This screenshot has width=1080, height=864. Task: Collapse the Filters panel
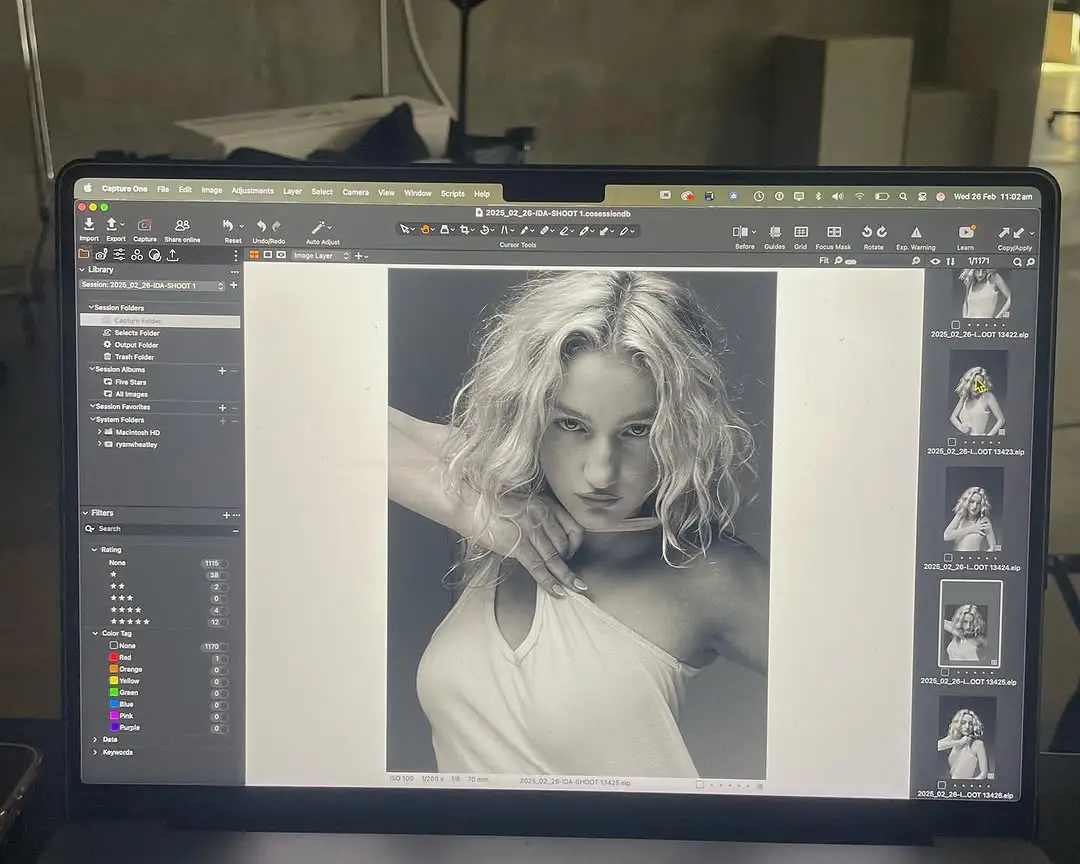point(85,513)
